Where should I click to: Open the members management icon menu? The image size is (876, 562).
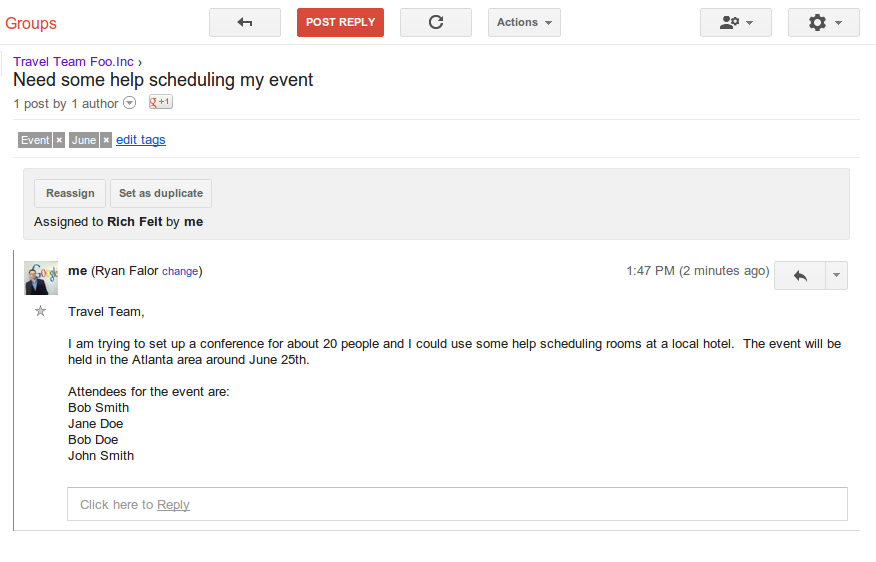coord(735,23)
